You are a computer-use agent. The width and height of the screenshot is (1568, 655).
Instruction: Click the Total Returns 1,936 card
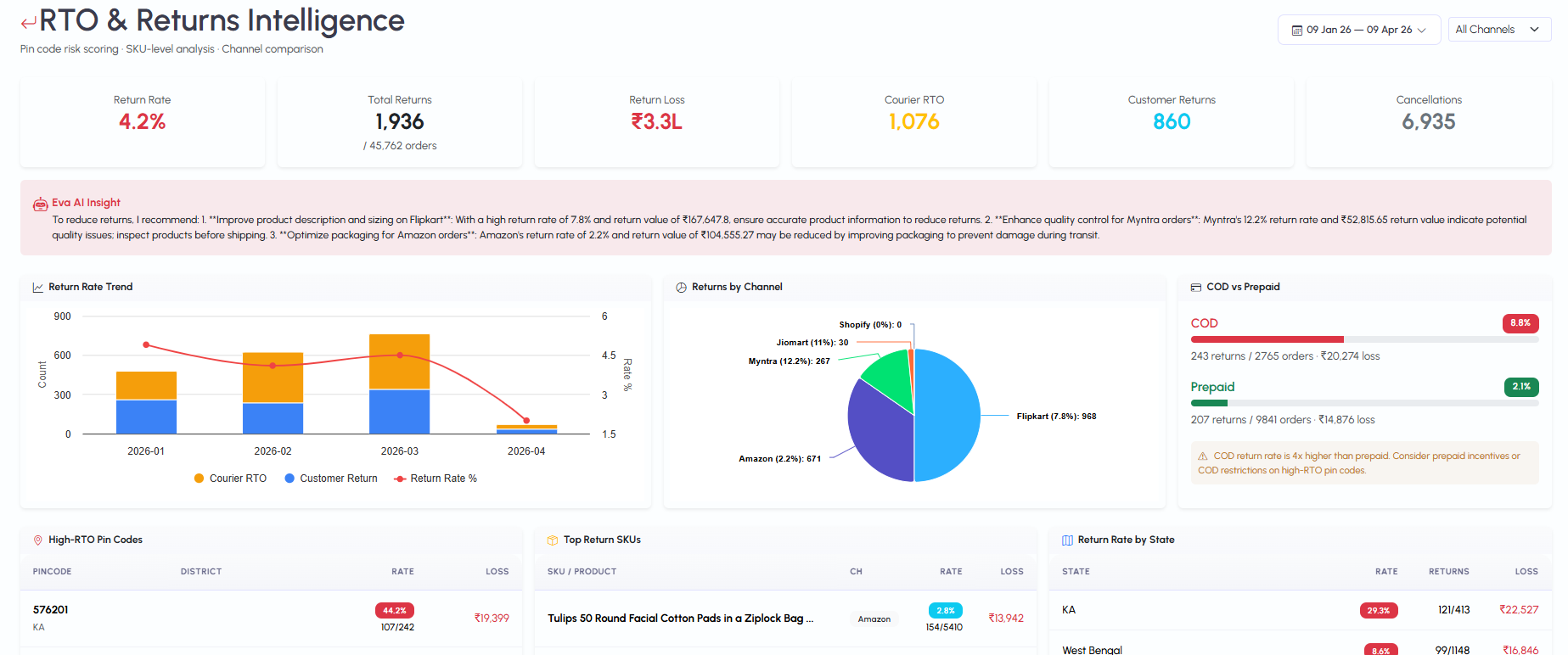[400, 123]
